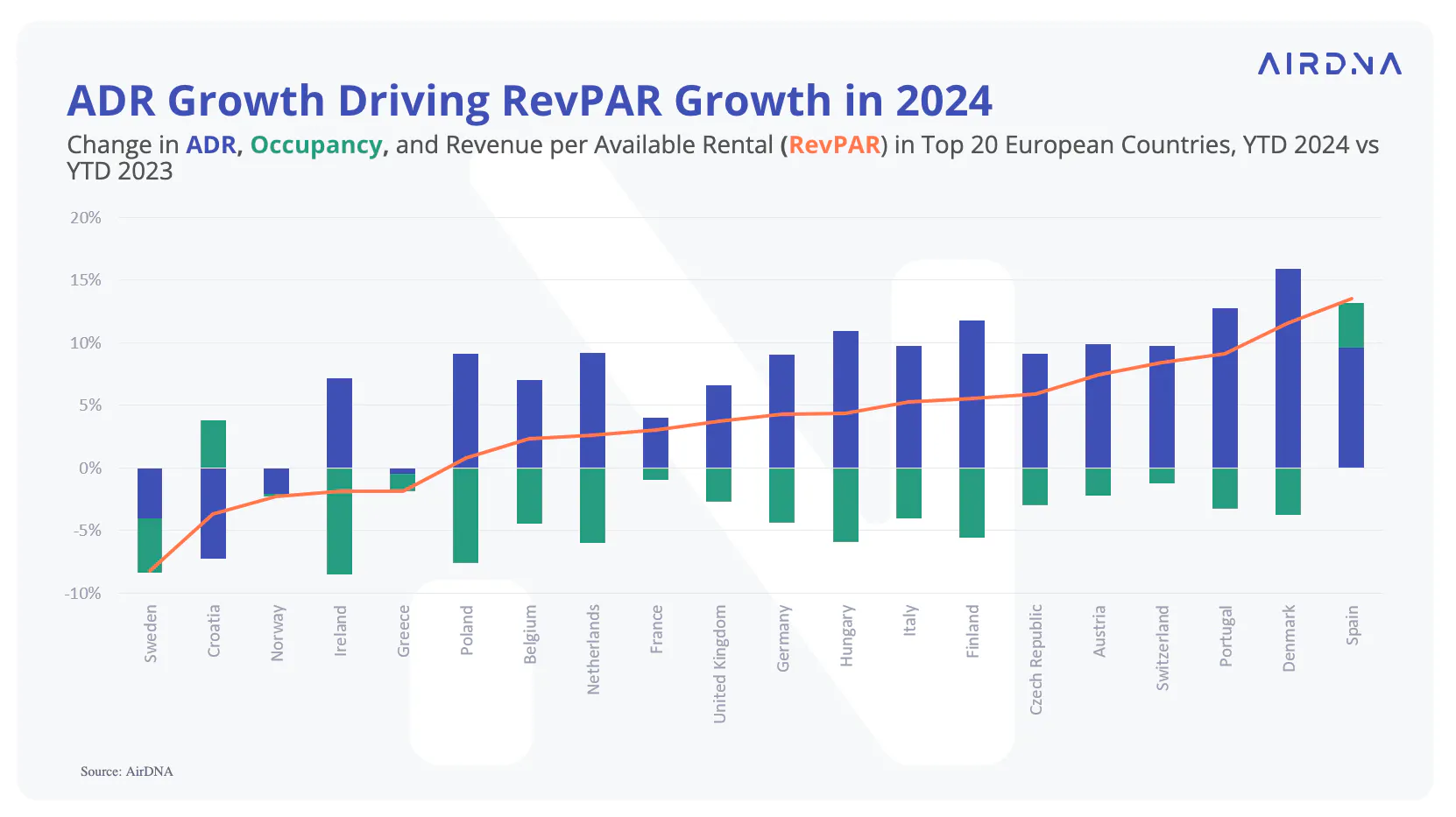The image size is (1456, 817).
Task: Click the Switzerland axis label
Action: coord(1163,648)
